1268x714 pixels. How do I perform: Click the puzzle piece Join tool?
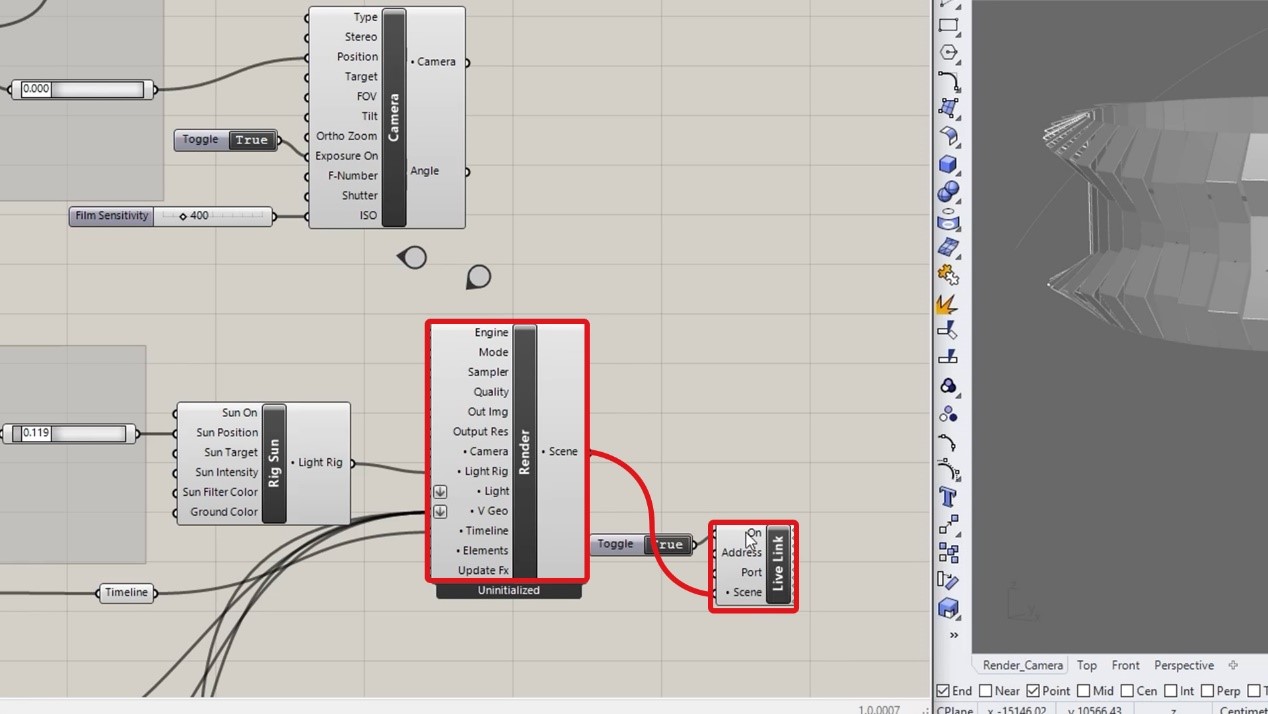949,274
